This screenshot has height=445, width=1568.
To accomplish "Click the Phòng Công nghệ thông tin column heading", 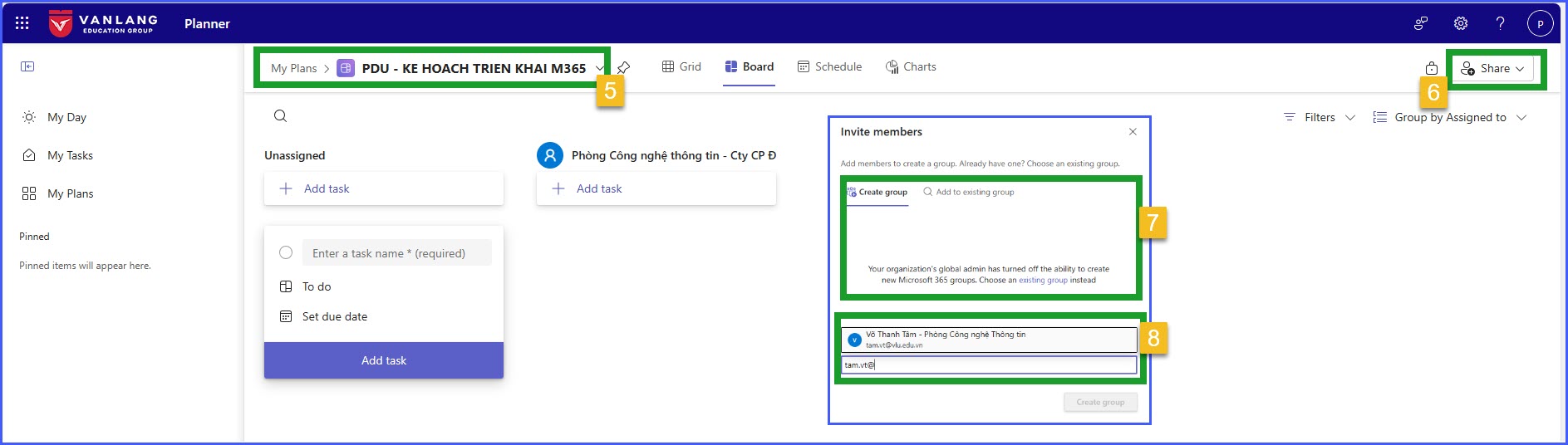I will tap(674, 155).
